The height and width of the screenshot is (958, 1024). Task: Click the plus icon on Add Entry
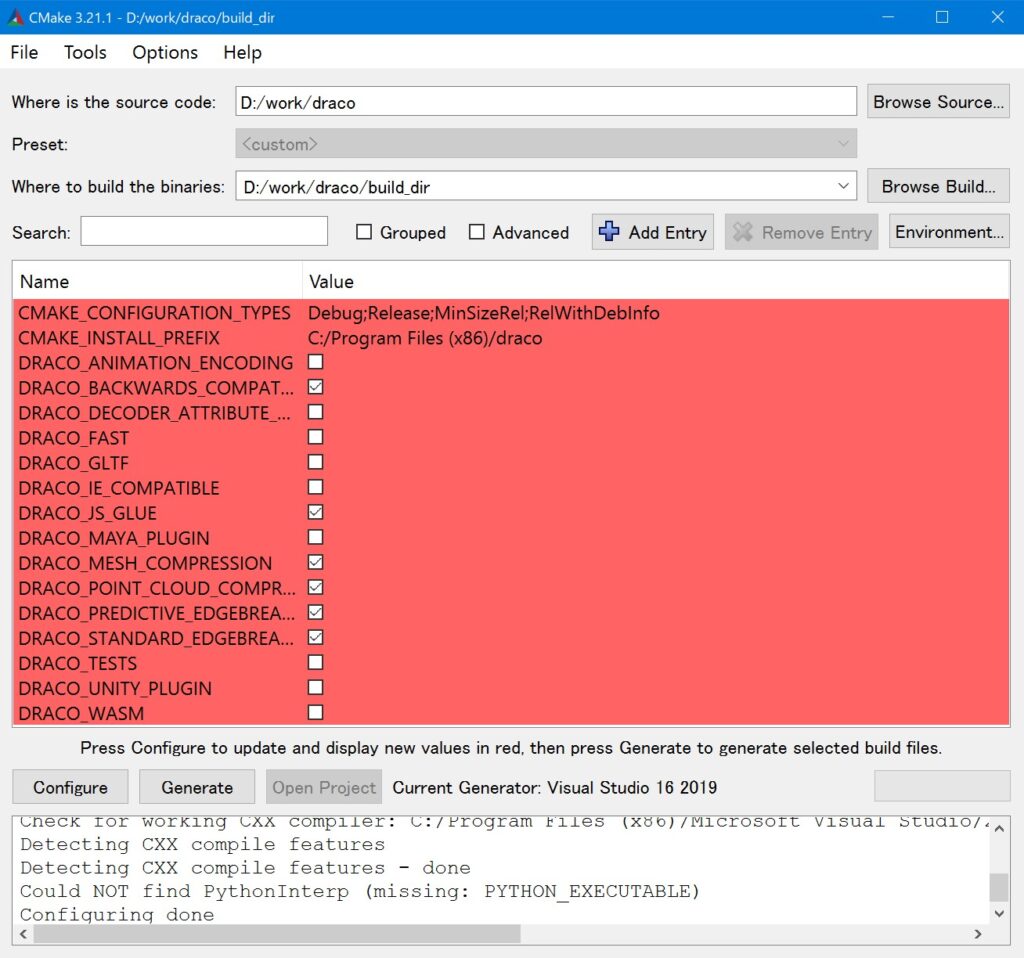pos(609,231)
